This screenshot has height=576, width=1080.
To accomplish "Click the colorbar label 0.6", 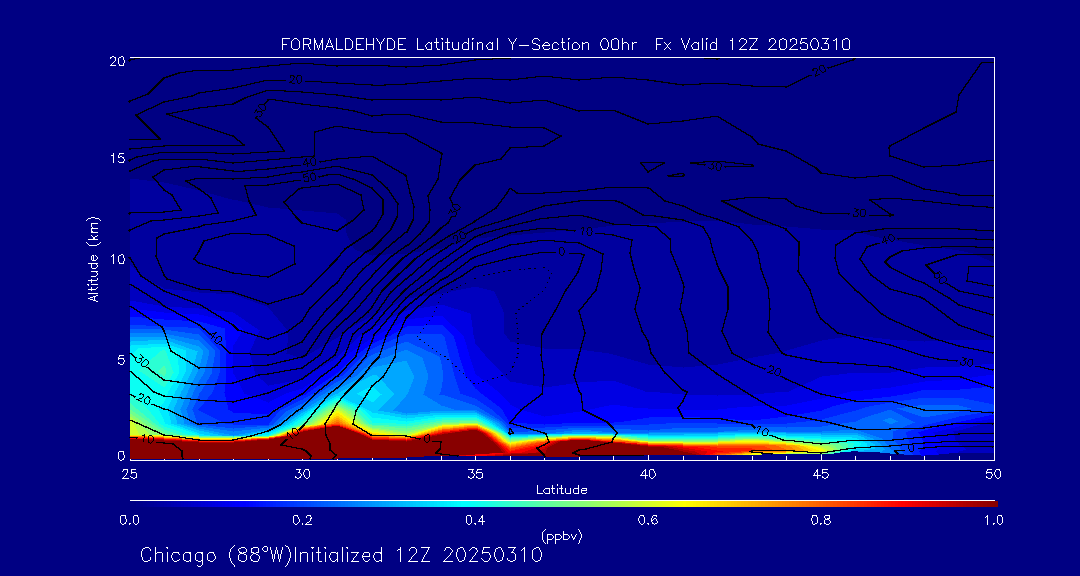I will pyautogui.click(x=648, y=520).
